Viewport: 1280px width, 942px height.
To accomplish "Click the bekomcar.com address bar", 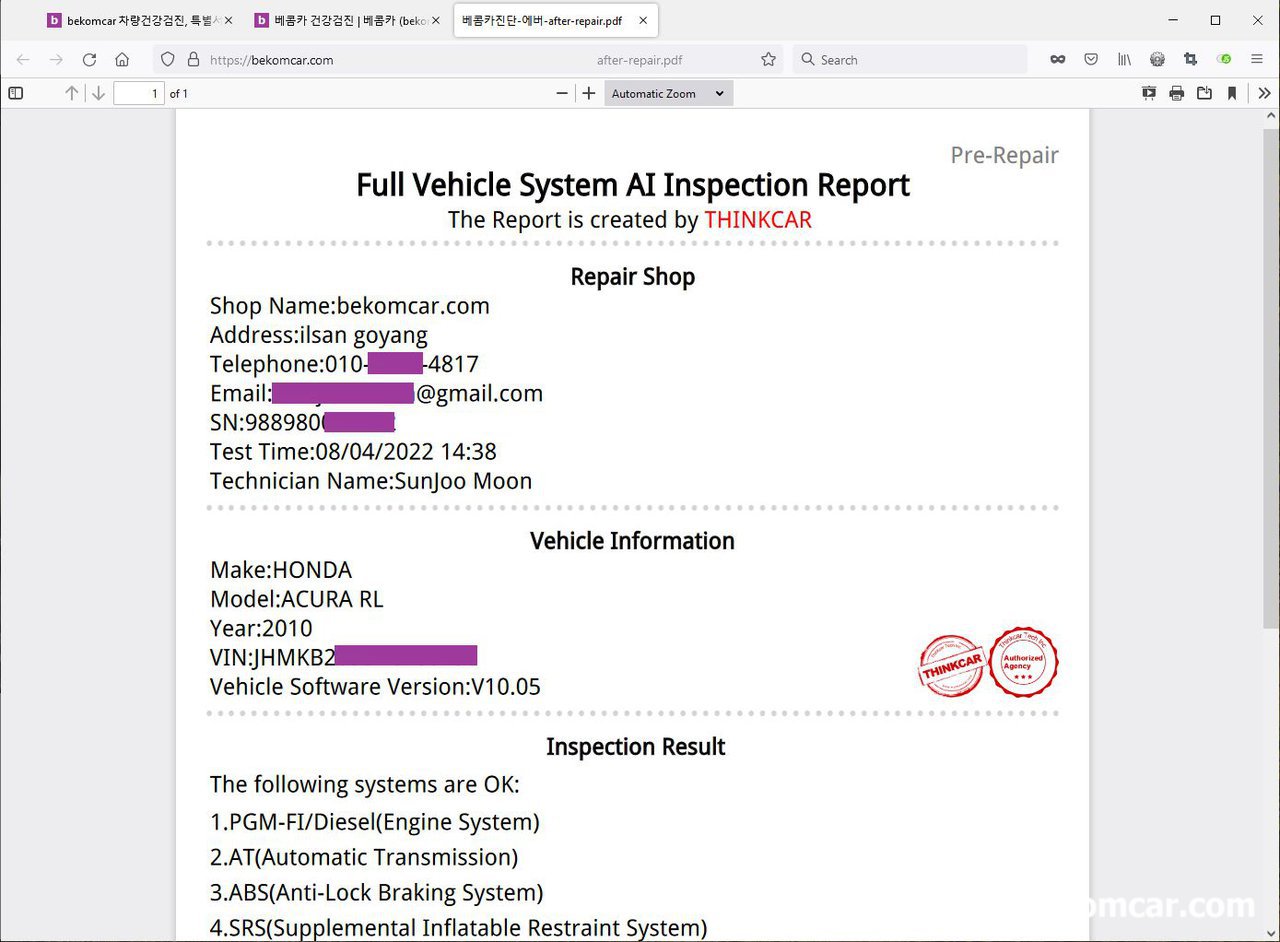I will (470, 60).
